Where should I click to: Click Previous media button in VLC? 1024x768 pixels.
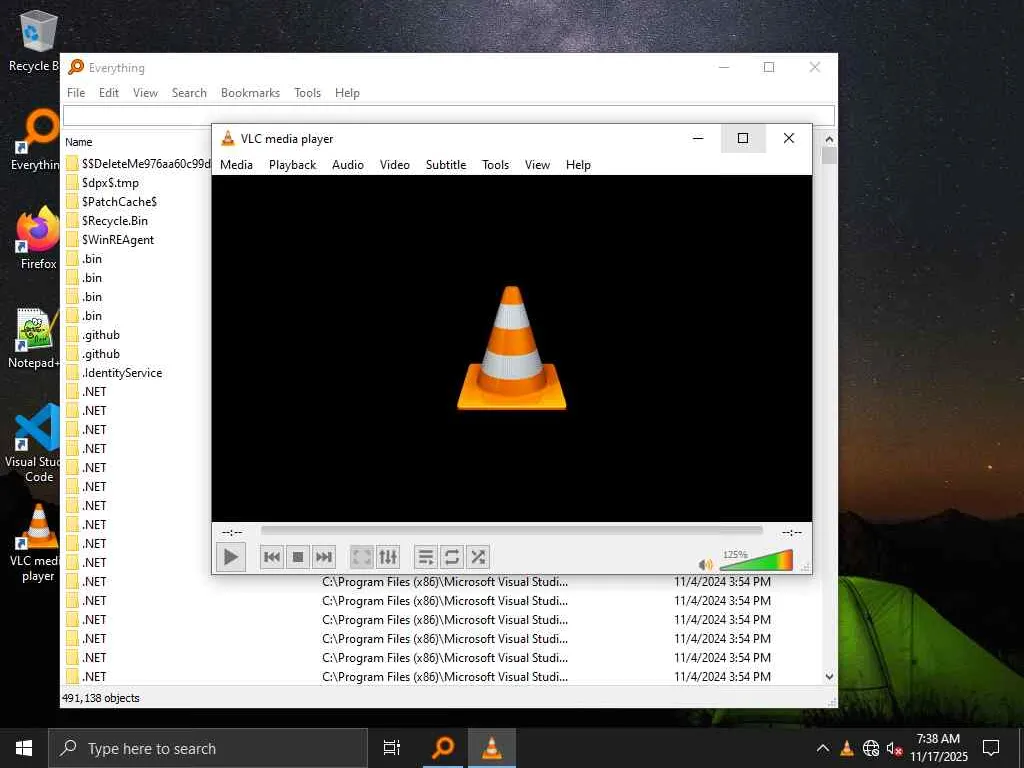[272, 557]
